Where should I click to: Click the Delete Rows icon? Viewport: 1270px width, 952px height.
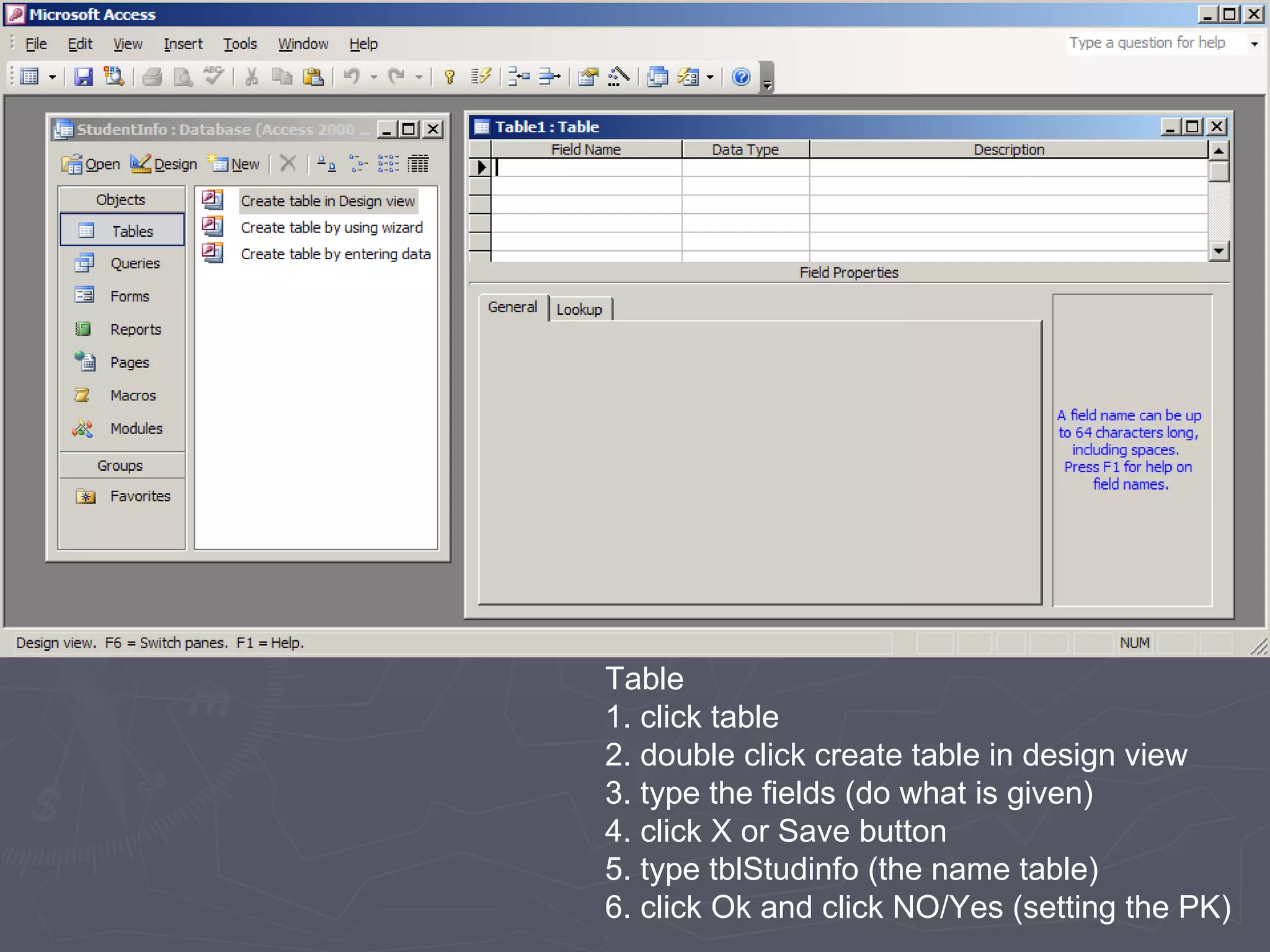[x=549, y=77]
